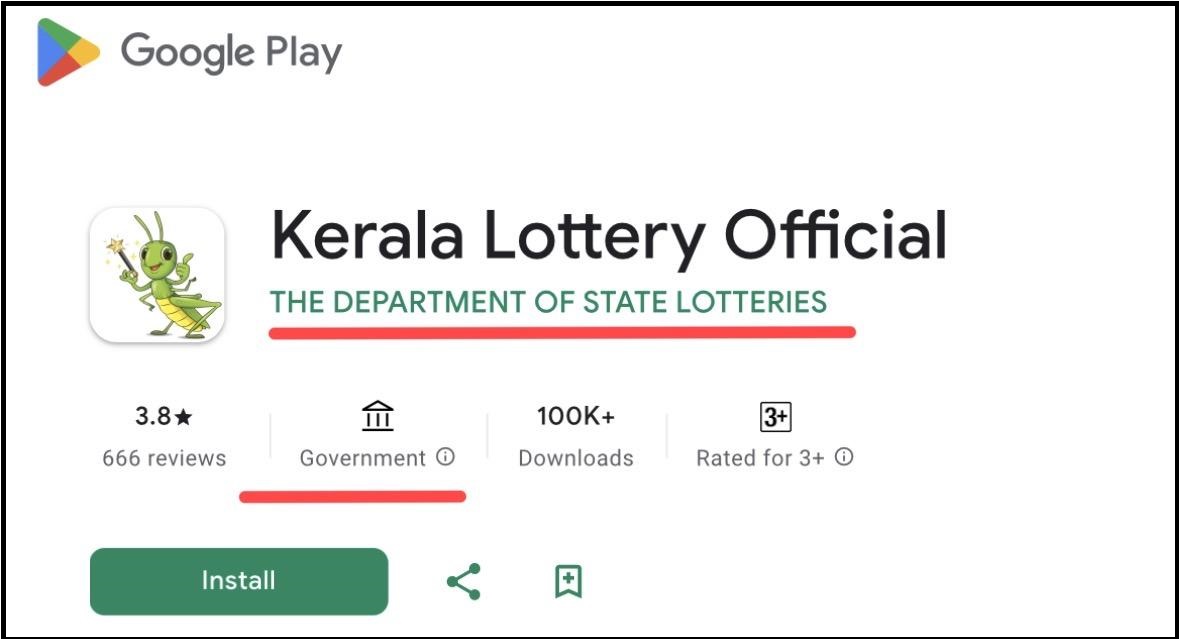Click the star beside the 3.8 rating
This screenshot has height=639, width=1179.
coord(185,415)
